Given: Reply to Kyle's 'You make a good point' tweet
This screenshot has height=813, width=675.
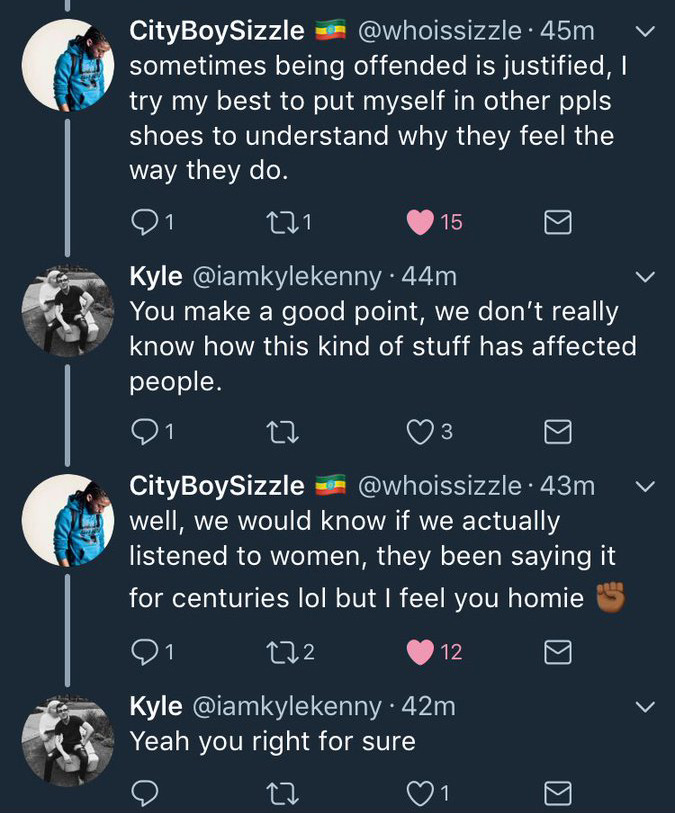Looking at the screenshot, I should coord(146,431).
